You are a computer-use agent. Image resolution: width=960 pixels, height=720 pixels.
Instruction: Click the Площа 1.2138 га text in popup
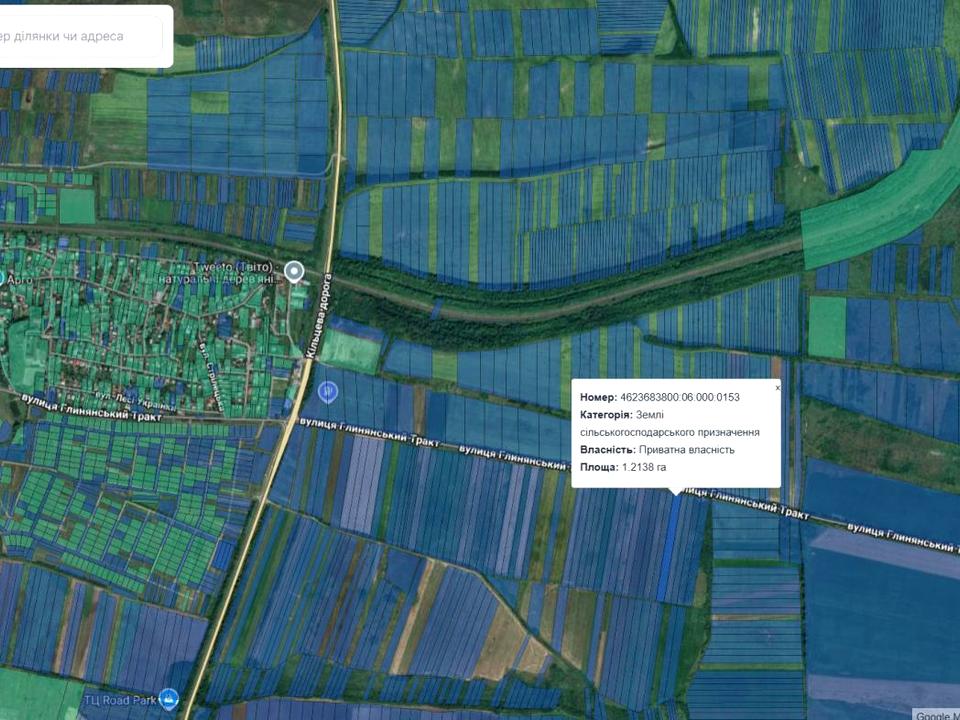tap(622, 467)
